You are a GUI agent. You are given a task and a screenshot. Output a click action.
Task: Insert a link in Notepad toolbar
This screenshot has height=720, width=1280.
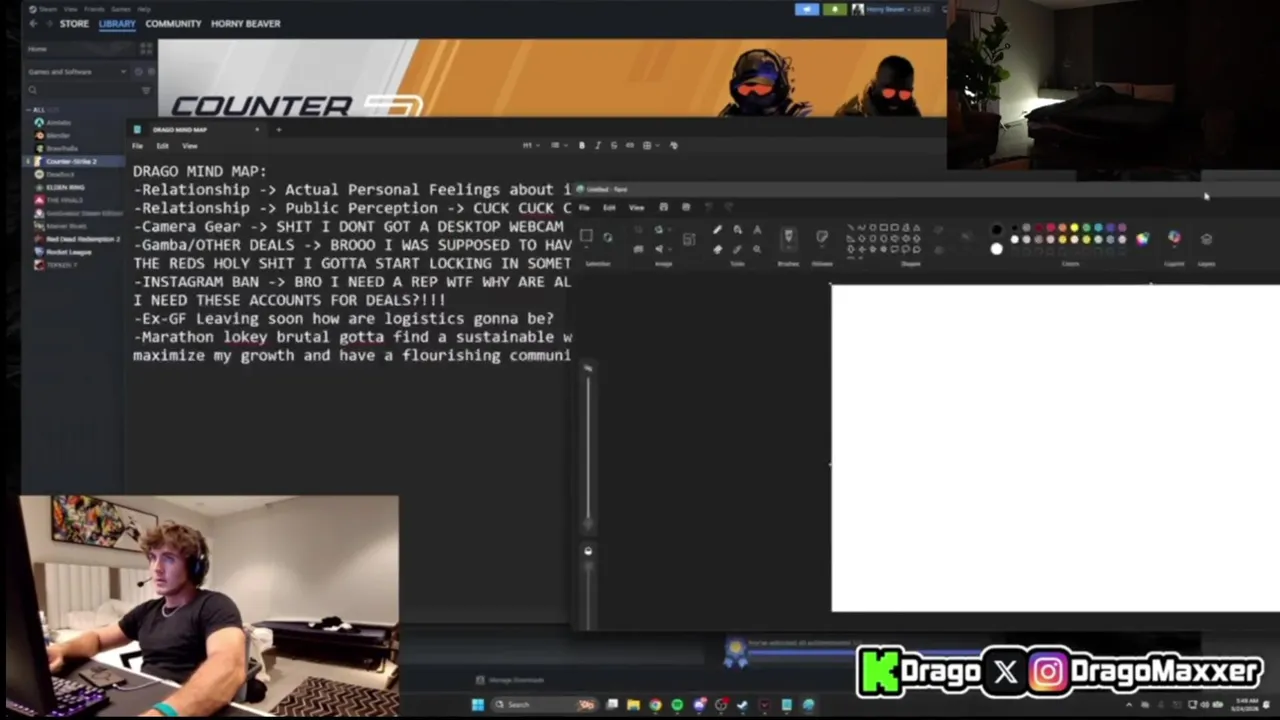[630, 145]
